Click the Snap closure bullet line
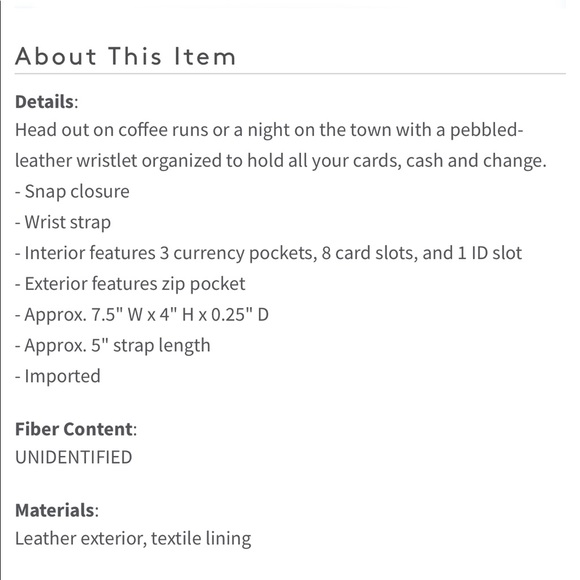This screenshot has height=580, width=580. click(x=72, y=192)
